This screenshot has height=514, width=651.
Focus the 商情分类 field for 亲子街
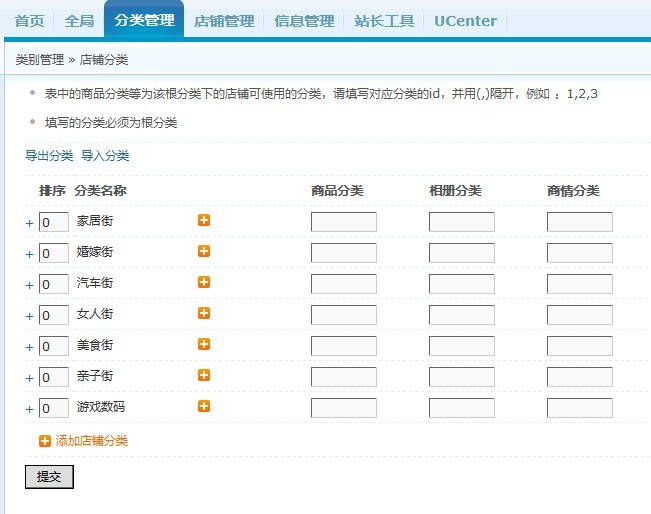tap(580, 377)
